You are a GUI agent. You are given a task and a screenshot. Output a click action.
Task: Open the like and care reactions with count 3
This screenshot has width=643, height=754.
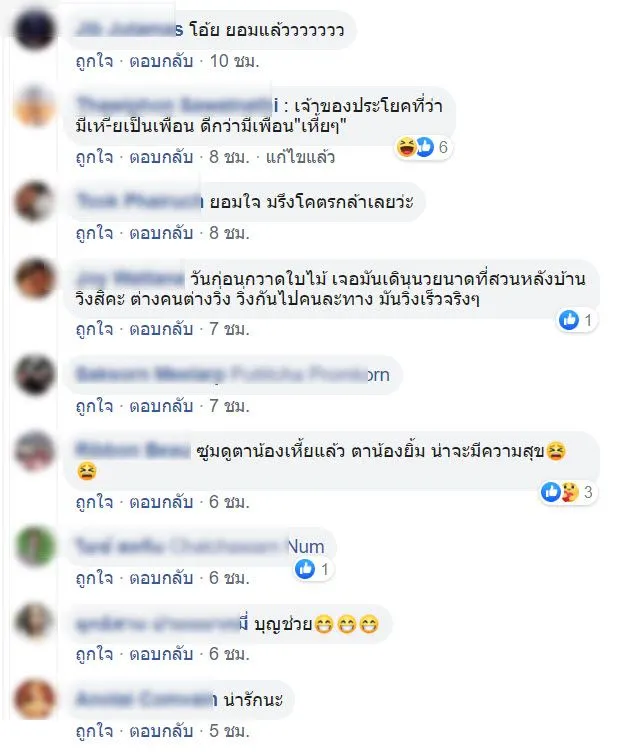pyautogui.click(x=568, y=492)
